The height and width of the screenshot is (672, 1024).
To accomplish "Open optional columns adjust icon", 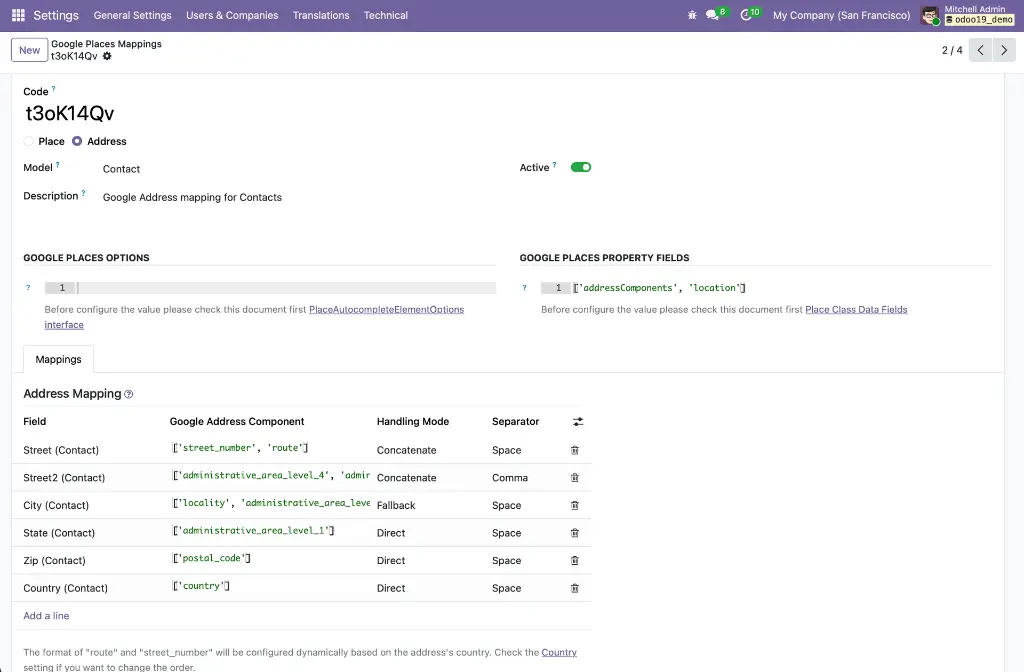I will tap(578, 422).
